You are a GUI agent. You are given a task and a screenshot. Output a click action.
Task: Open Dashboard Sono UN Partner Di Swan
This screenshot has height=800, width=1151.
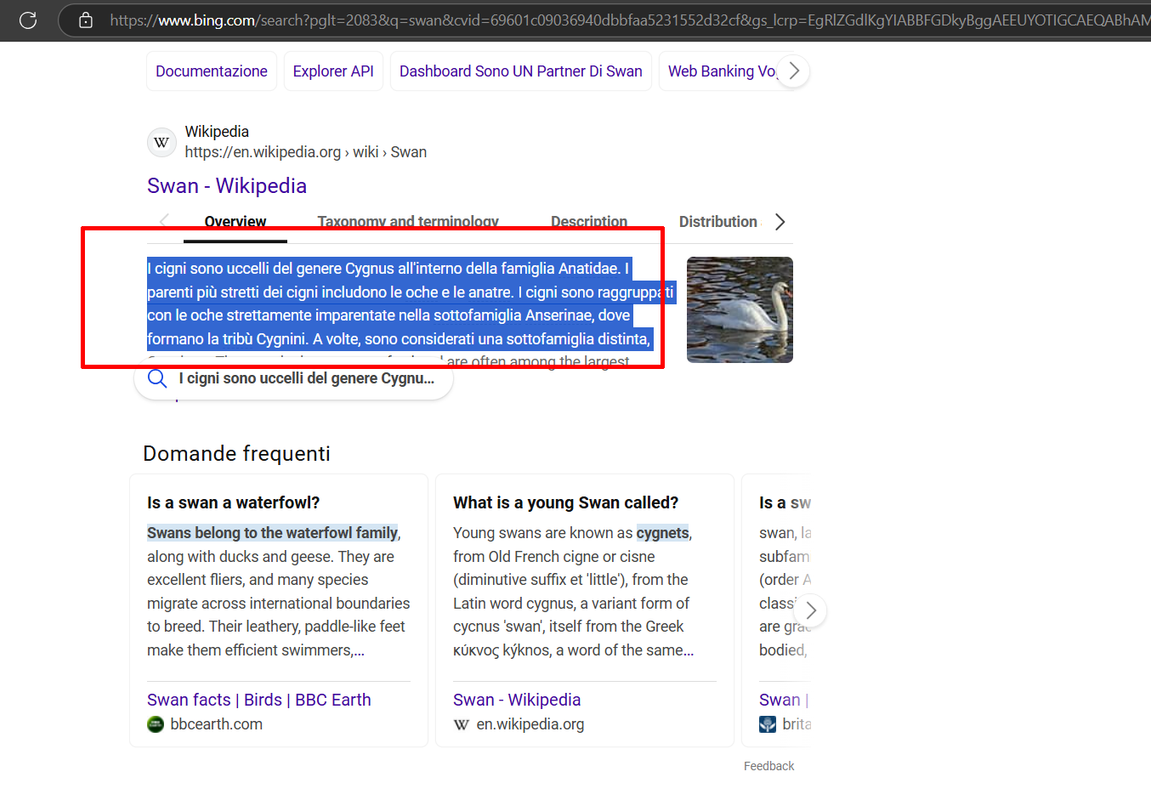pos(520,71)
